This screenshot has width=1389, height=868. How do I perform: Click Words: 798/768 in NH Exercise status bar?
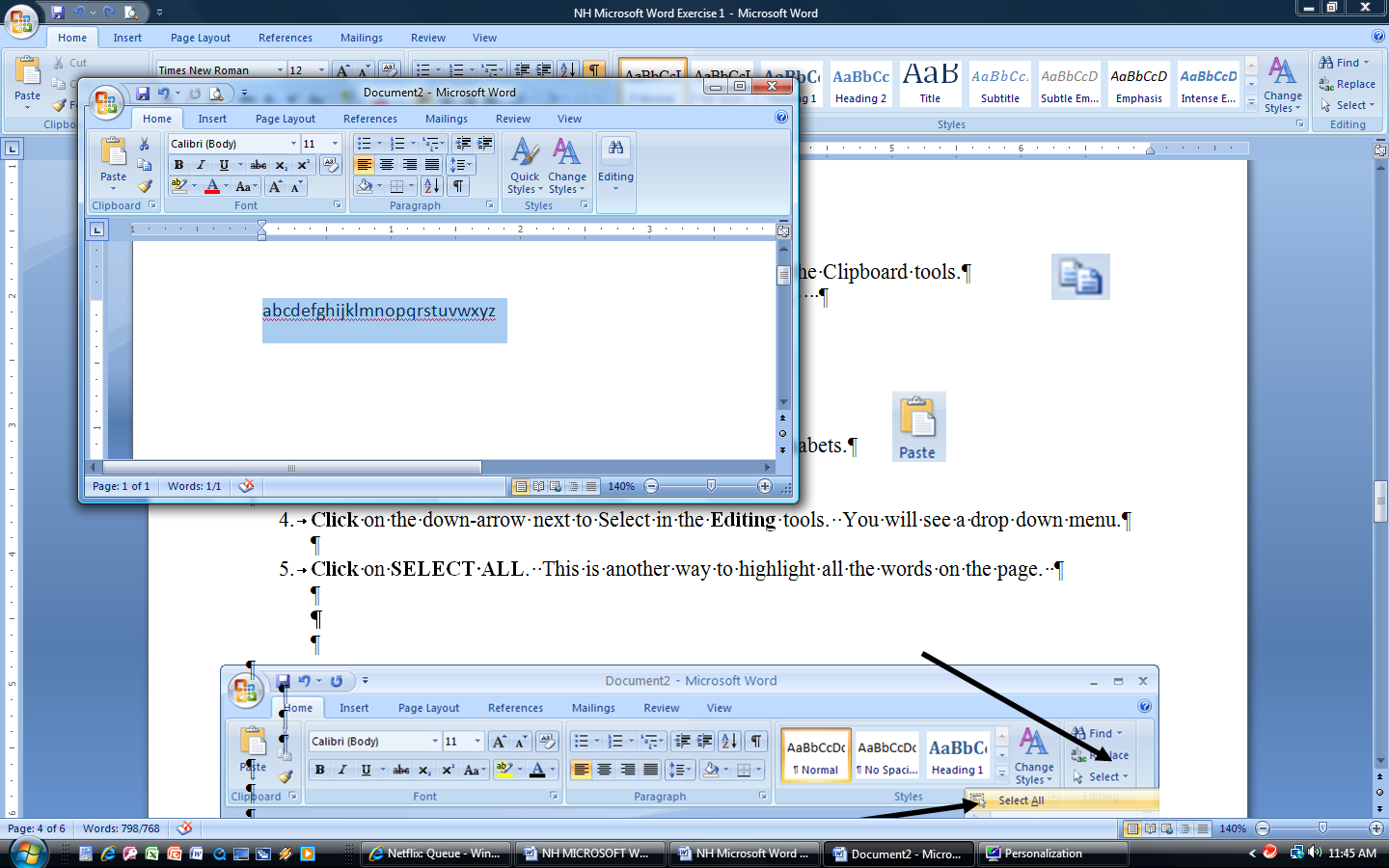click(x=122, y=828)
